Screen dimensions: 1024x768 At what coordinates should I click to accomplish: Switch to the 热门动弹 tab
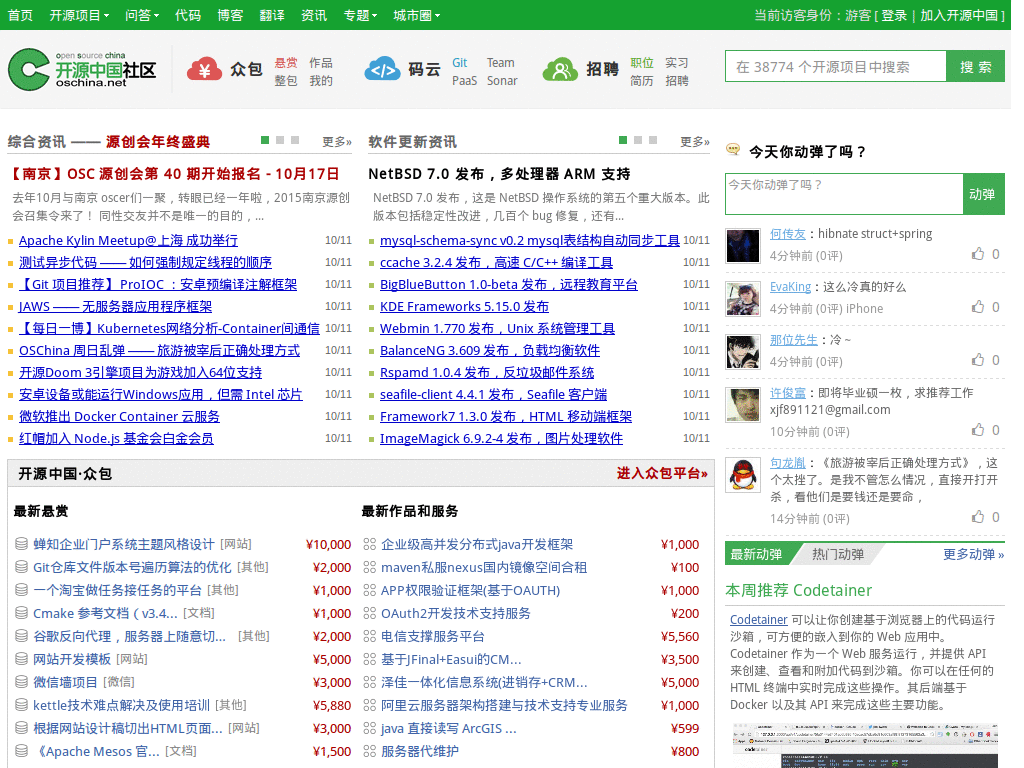(837, 554)
